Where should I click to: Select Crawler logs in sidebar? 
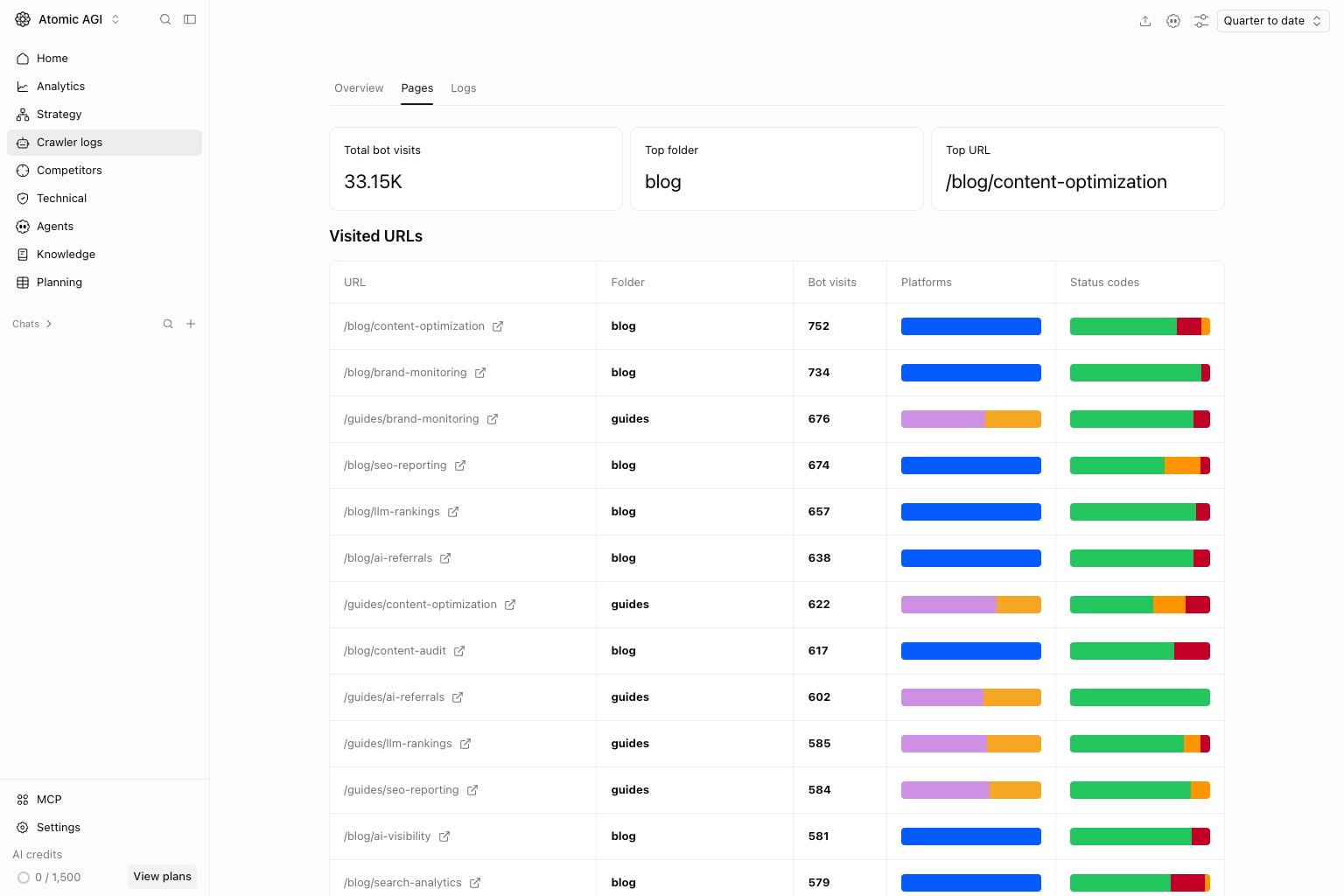click(x=104, y=143)
